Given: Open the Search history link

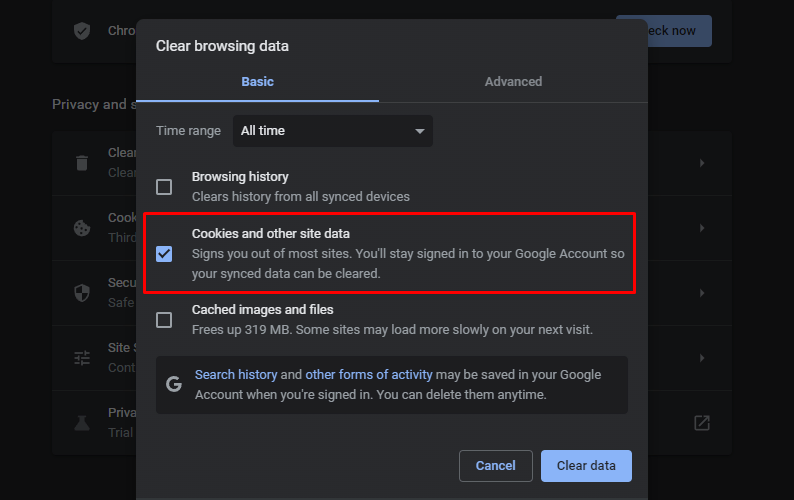Looking at the screenshot, I should point(236,375).
